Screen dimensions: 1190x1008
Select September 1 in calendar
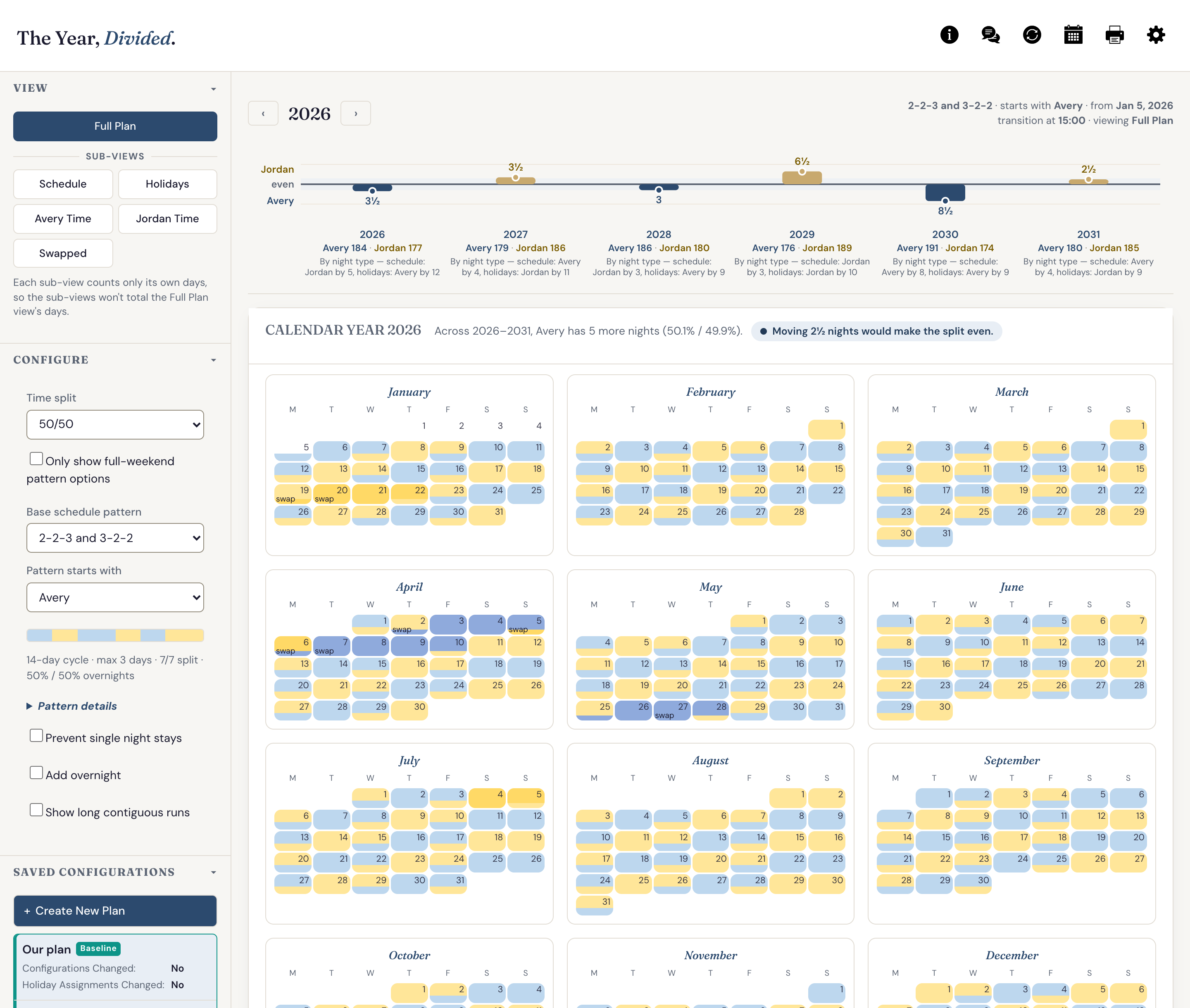[934, 798]
